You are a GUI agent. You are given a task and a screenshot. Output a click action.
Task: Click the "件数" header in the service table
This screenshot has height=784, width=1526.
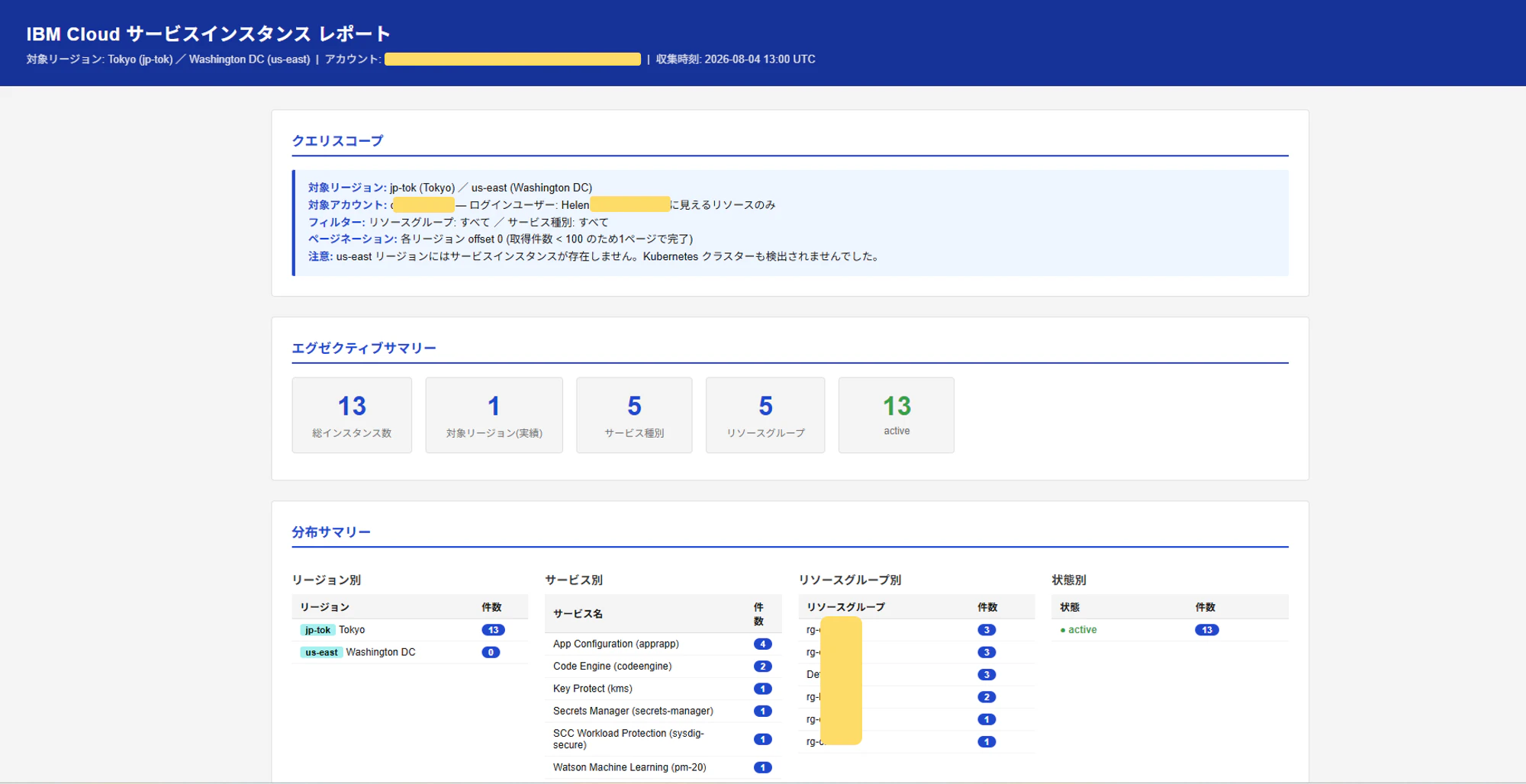[758, 614]
